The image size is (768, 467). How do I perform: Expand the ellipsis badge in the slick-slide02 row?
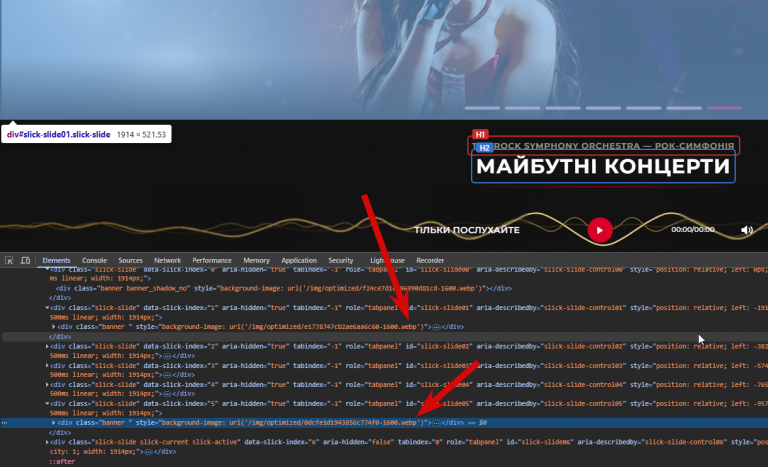coord(167,356)
